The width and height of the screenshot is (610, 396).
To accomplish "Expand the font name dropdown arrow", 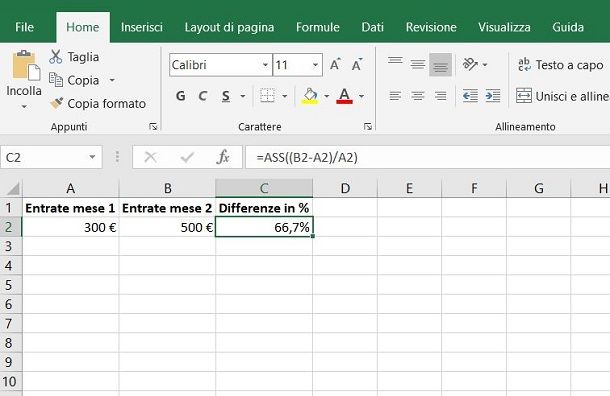I will point(265,65).
